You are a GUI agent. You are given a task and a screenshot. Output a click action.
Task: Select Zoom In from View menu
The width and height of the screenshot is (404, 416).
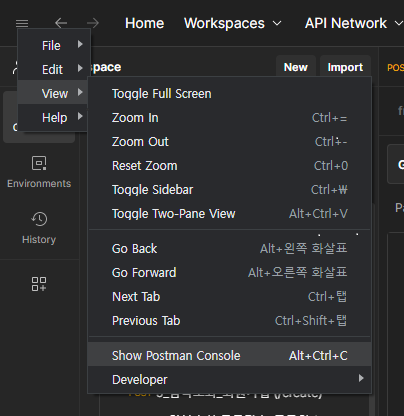pos(229,118)
